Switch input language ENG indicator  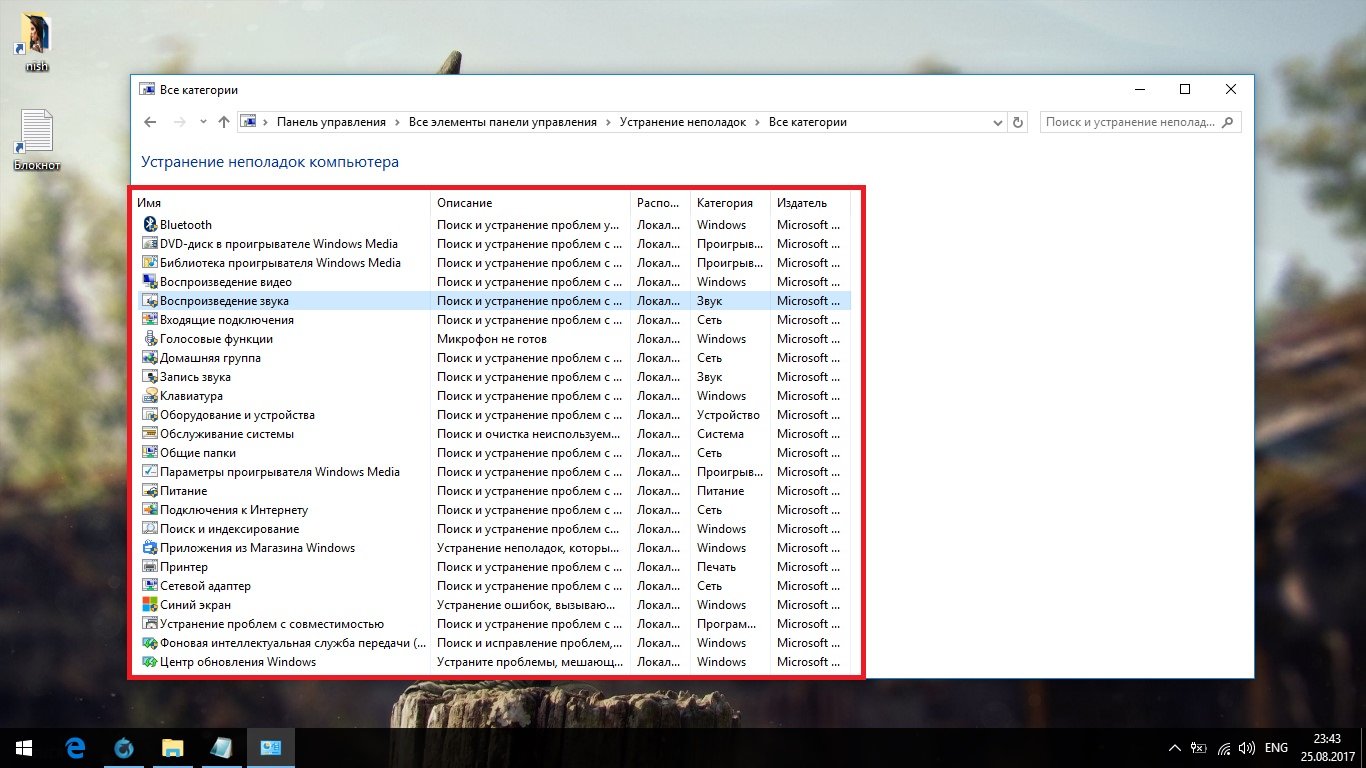[x=1276, y=748]
